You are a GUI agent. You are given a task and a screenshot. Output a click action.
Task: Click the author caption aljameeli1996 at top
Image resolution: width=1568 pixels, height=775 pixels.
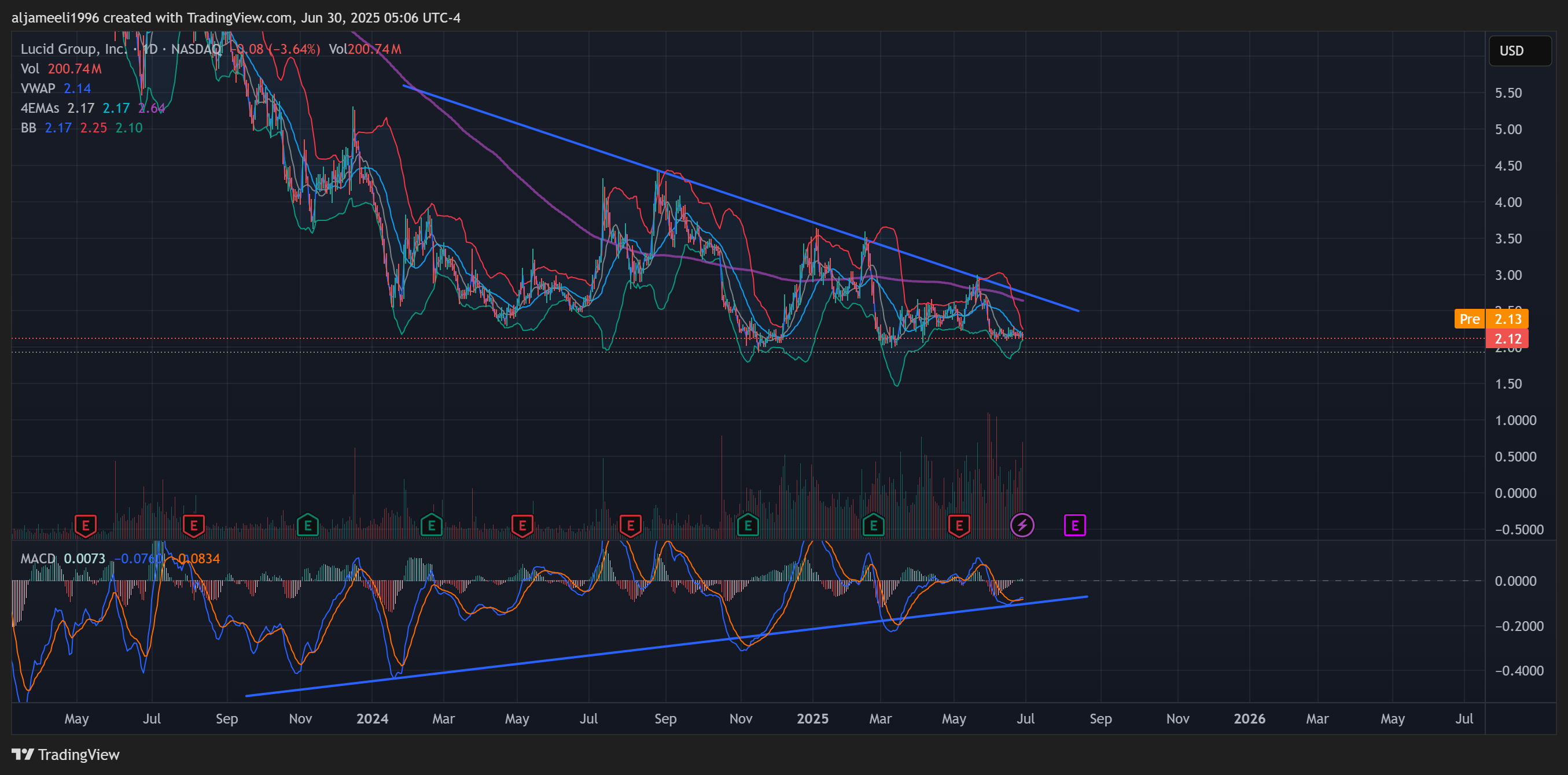click(x=56, y=18)
